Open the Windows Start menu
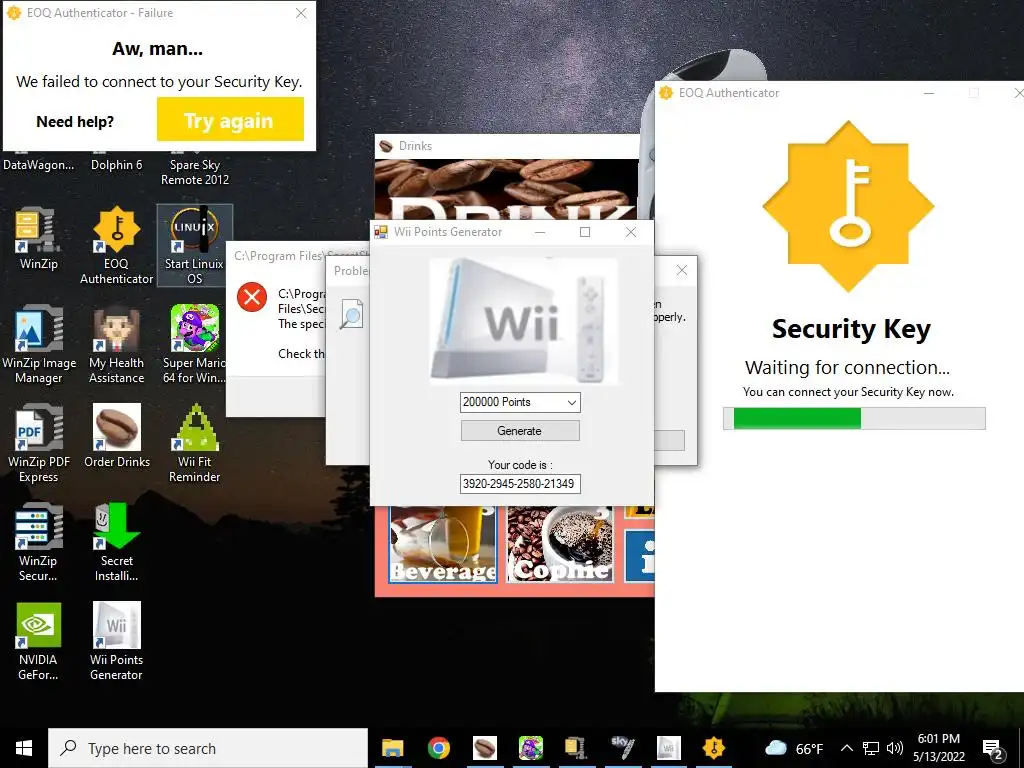 [24, 748]
